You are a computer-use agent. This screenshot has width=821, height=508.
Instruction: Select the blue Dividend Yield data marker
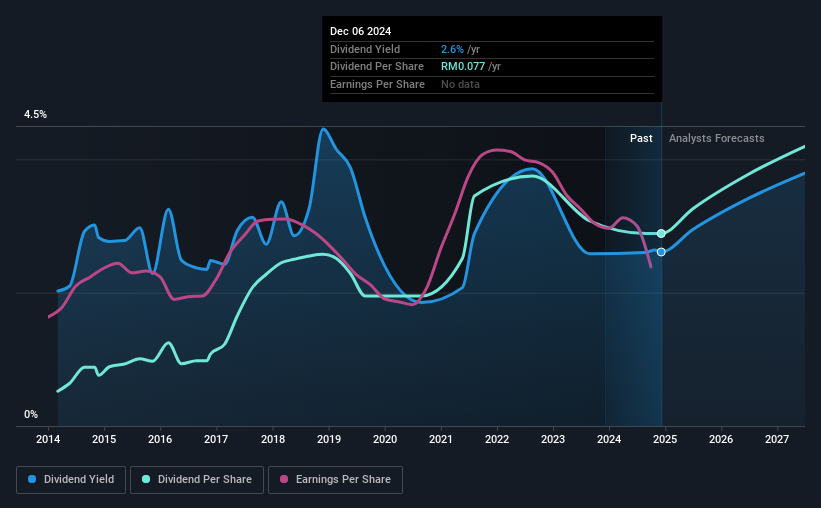(661, 252)
